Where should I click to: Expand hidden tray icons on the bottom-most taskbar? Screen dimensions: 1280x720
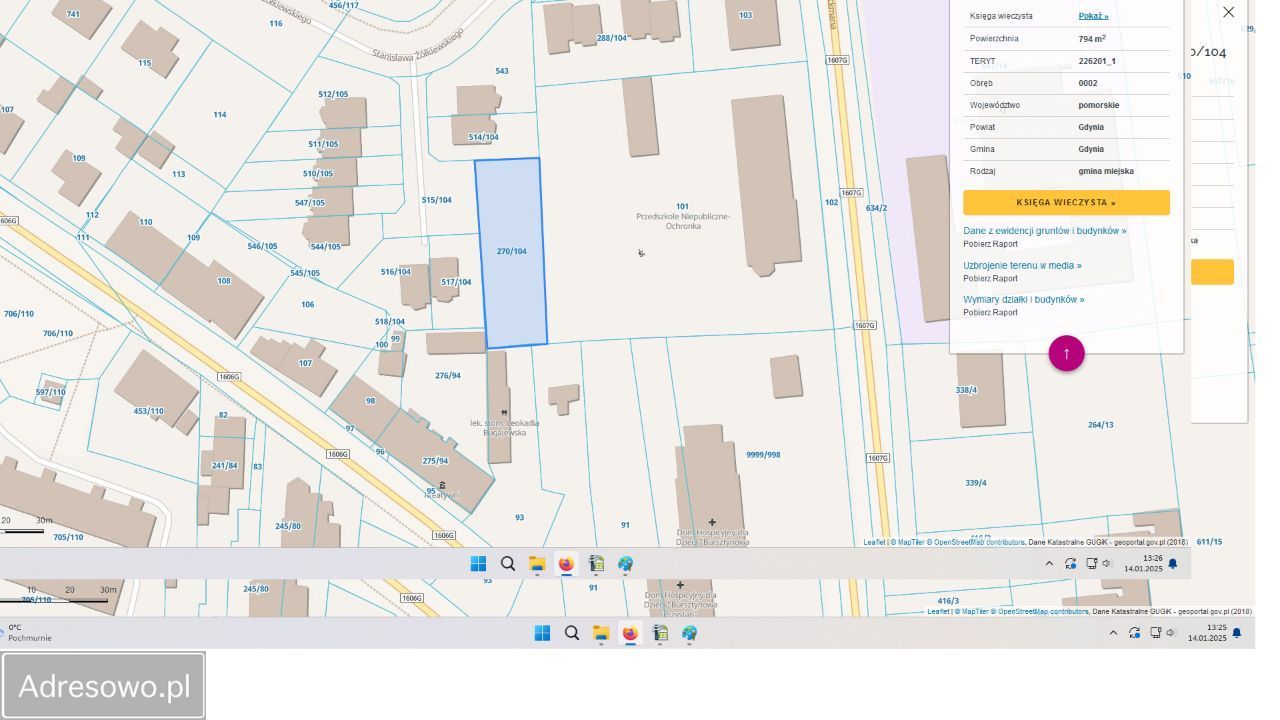[x=1113, y=633]
